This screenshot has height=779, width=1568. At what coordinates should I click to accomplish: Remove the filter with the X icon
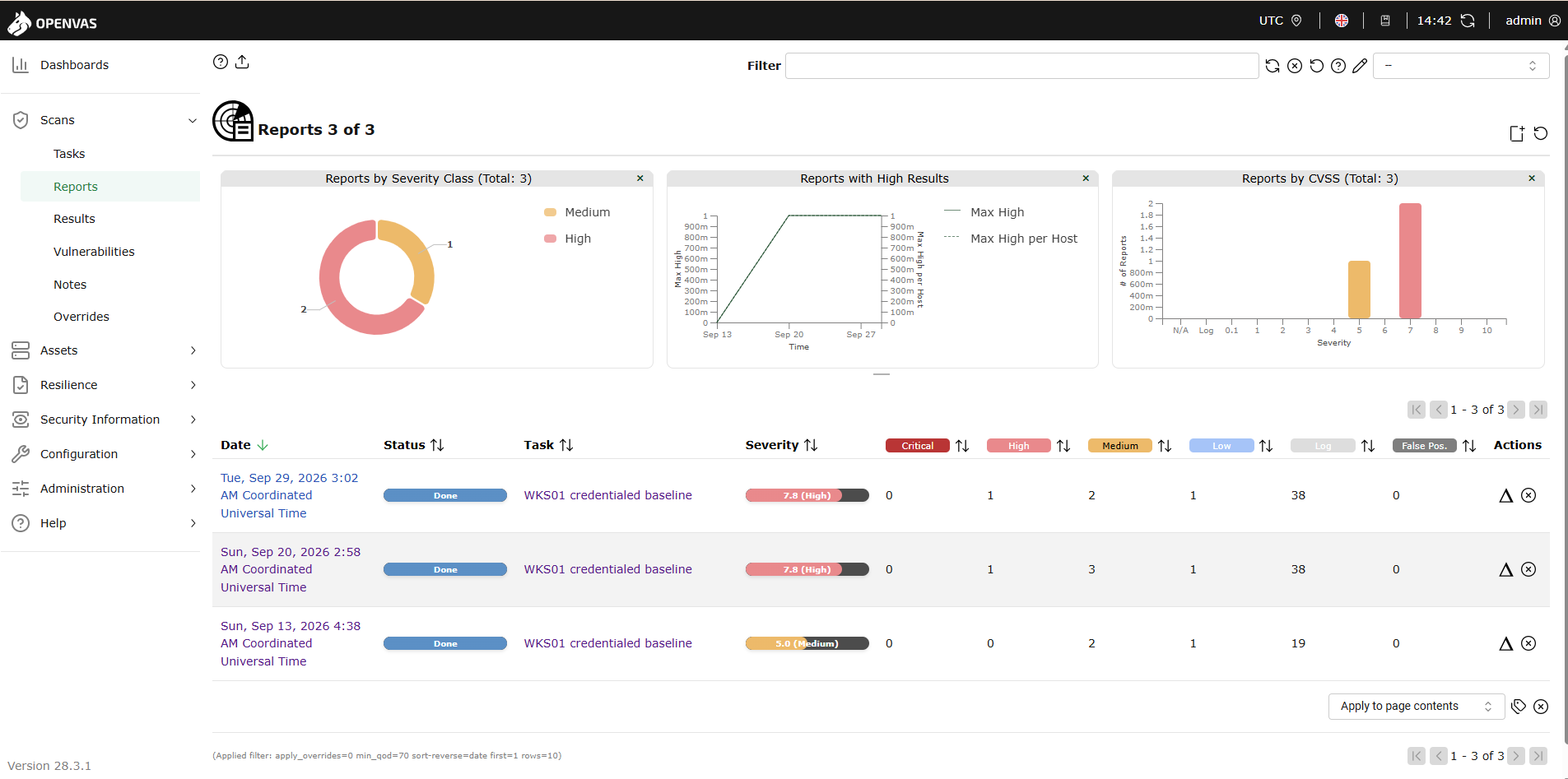click(1295, 66)
